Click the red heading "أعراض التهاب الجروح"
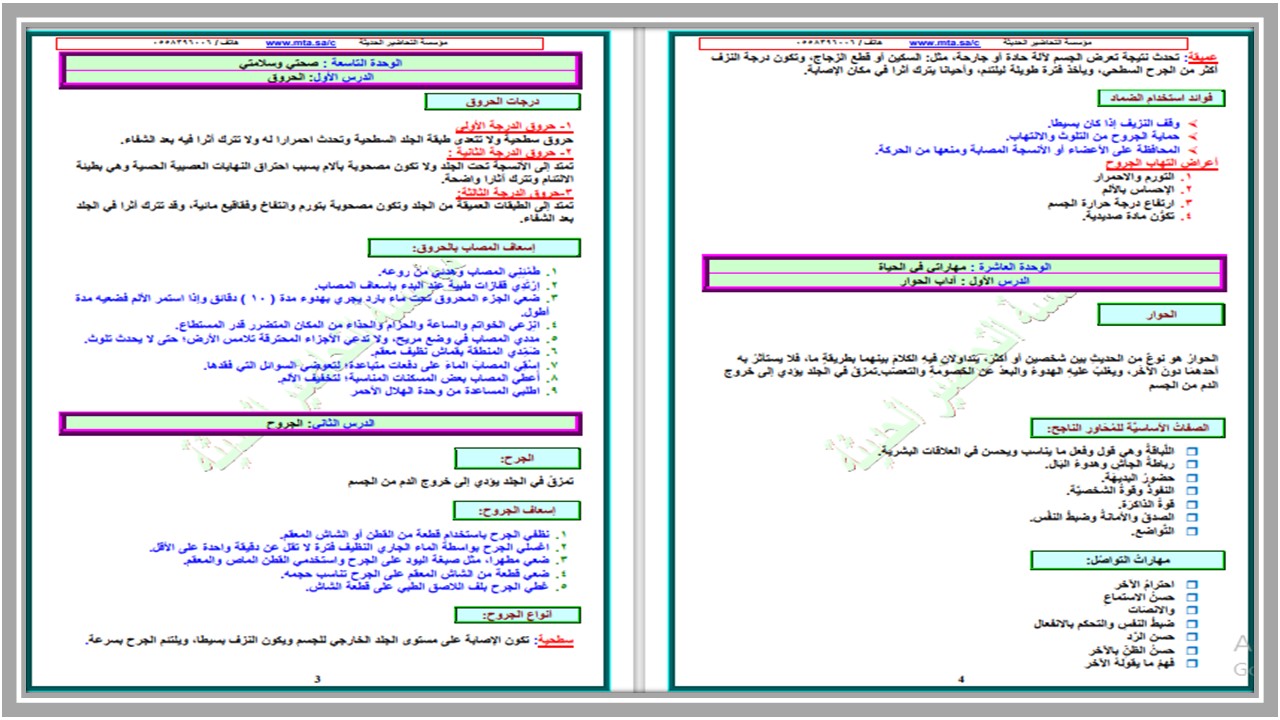 pos(1160,162)
